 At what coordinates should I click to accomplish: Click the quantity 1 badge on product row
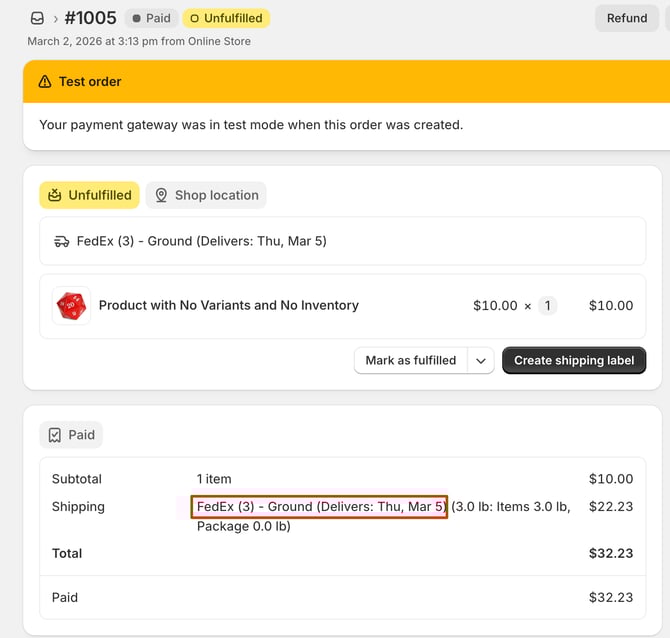[547, 305]
